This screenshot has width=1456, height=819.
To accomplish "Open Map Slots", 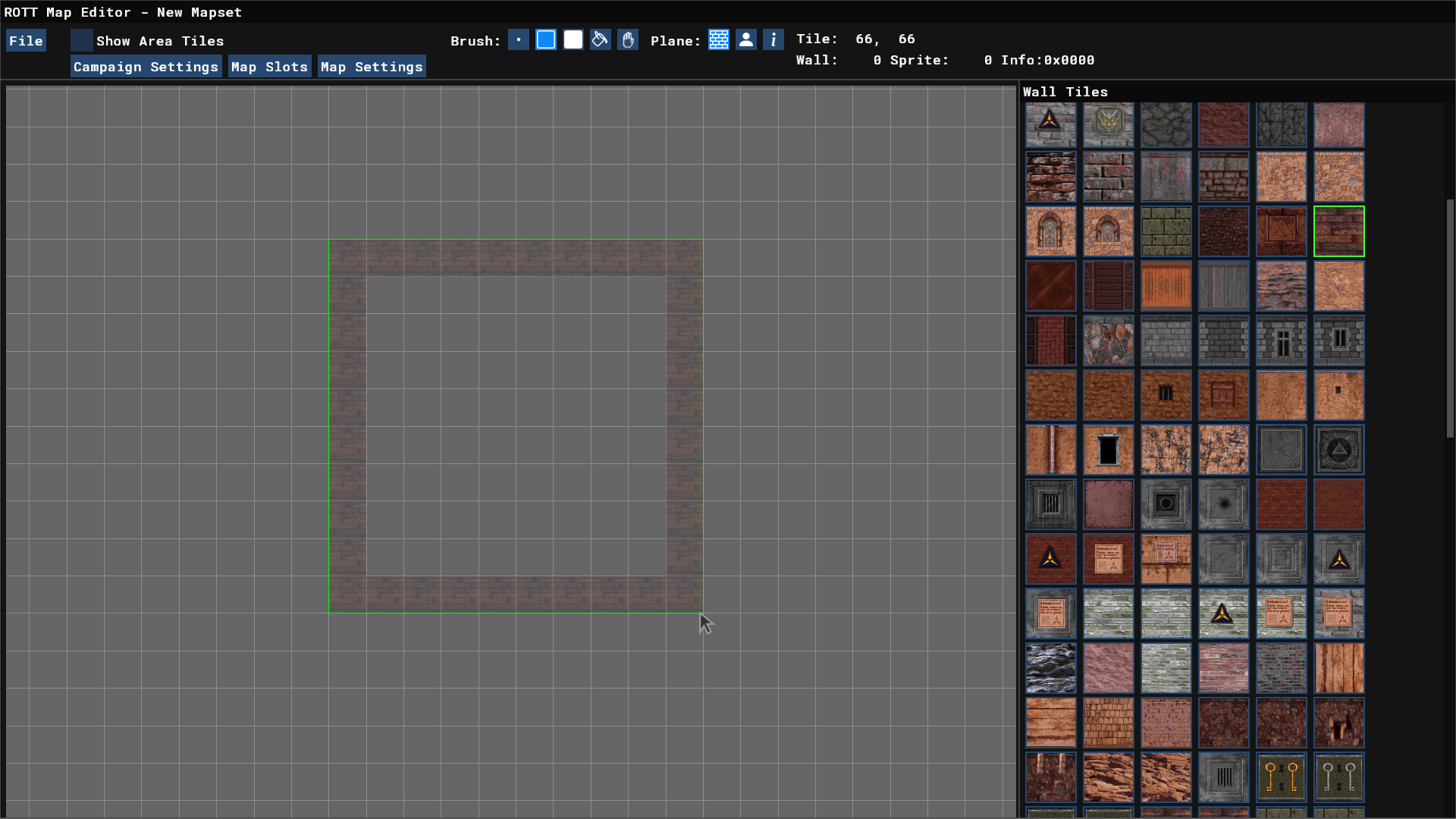I will tap(269, 67).
